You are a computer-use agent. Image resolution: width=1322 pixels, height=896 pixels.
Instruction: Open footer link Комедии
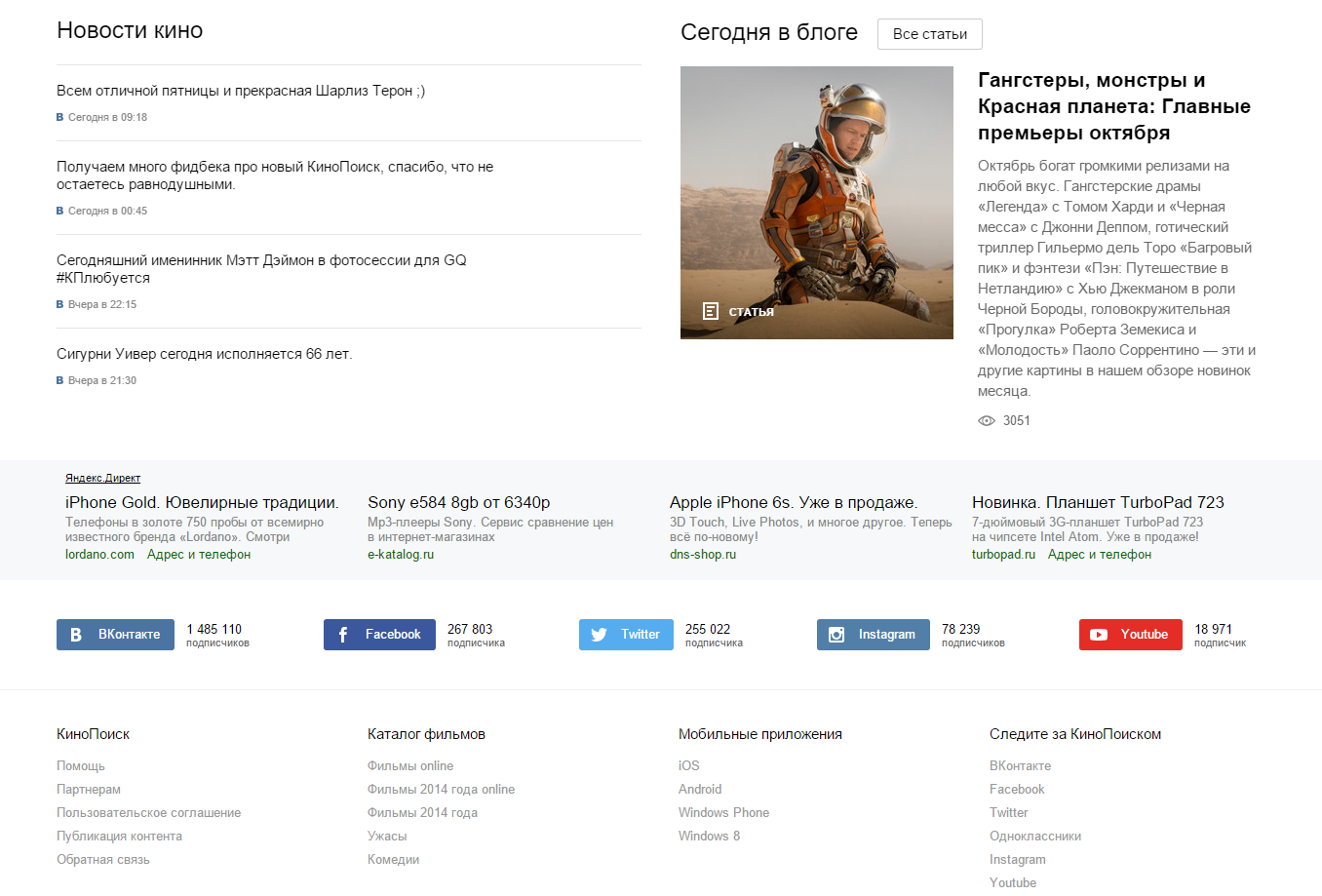pos(393,860)
